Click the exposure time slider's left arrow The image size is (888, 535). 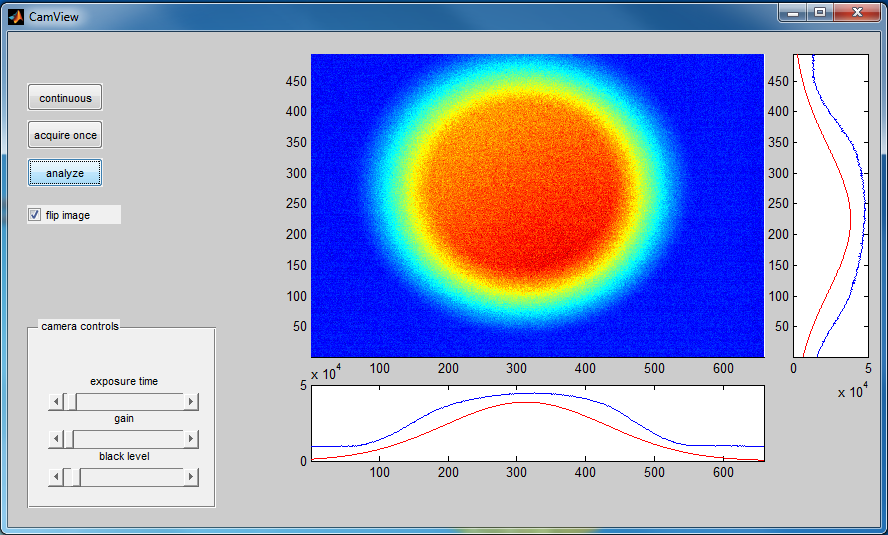pos(56,402)
